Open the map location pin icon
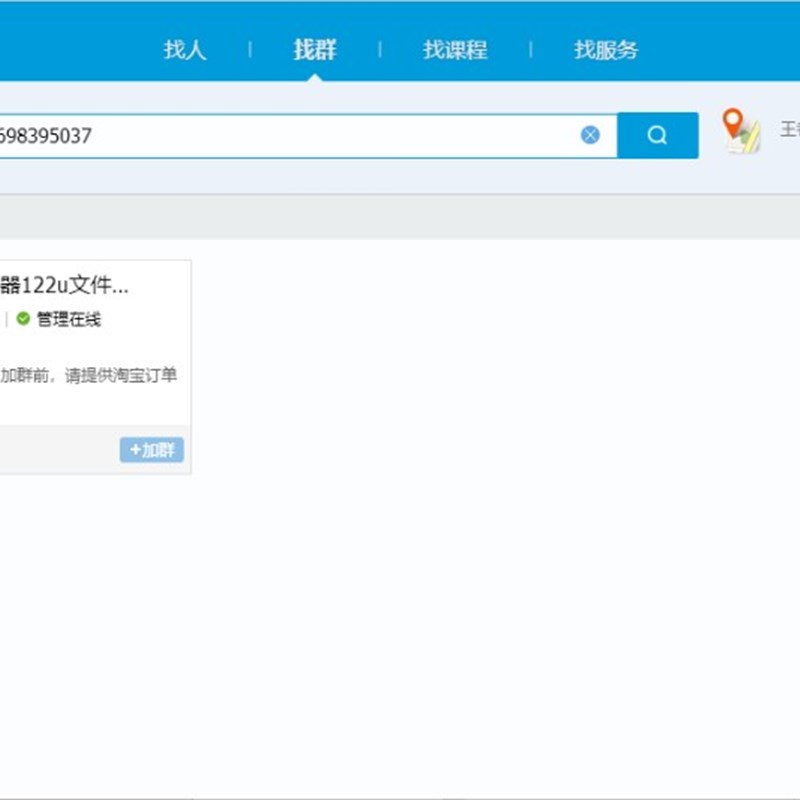Viewport: 800px width, 800px height. 741,131
